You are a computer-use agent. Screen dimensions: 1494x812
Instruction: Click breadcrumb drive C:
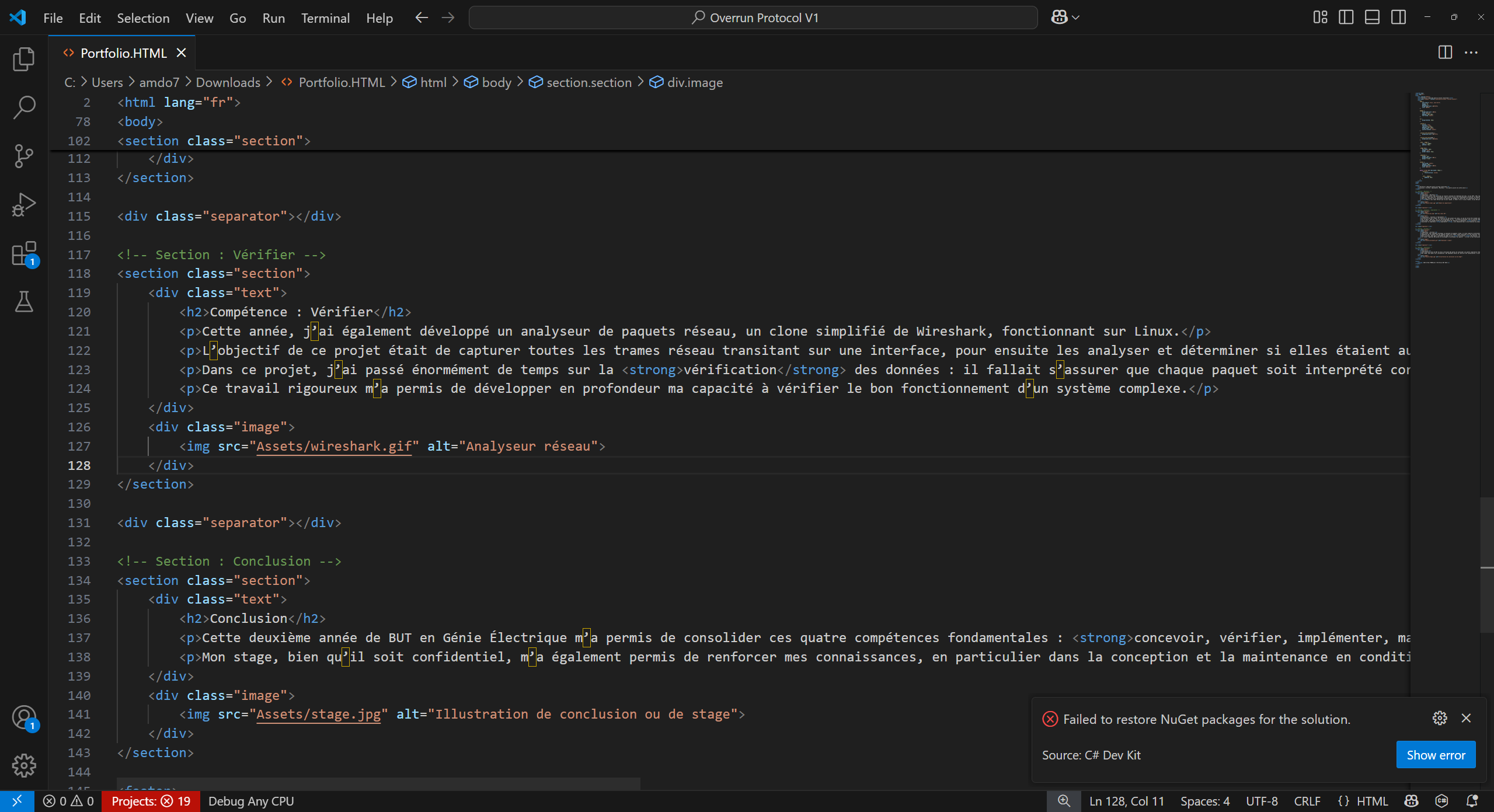click(x=69, y=82)
